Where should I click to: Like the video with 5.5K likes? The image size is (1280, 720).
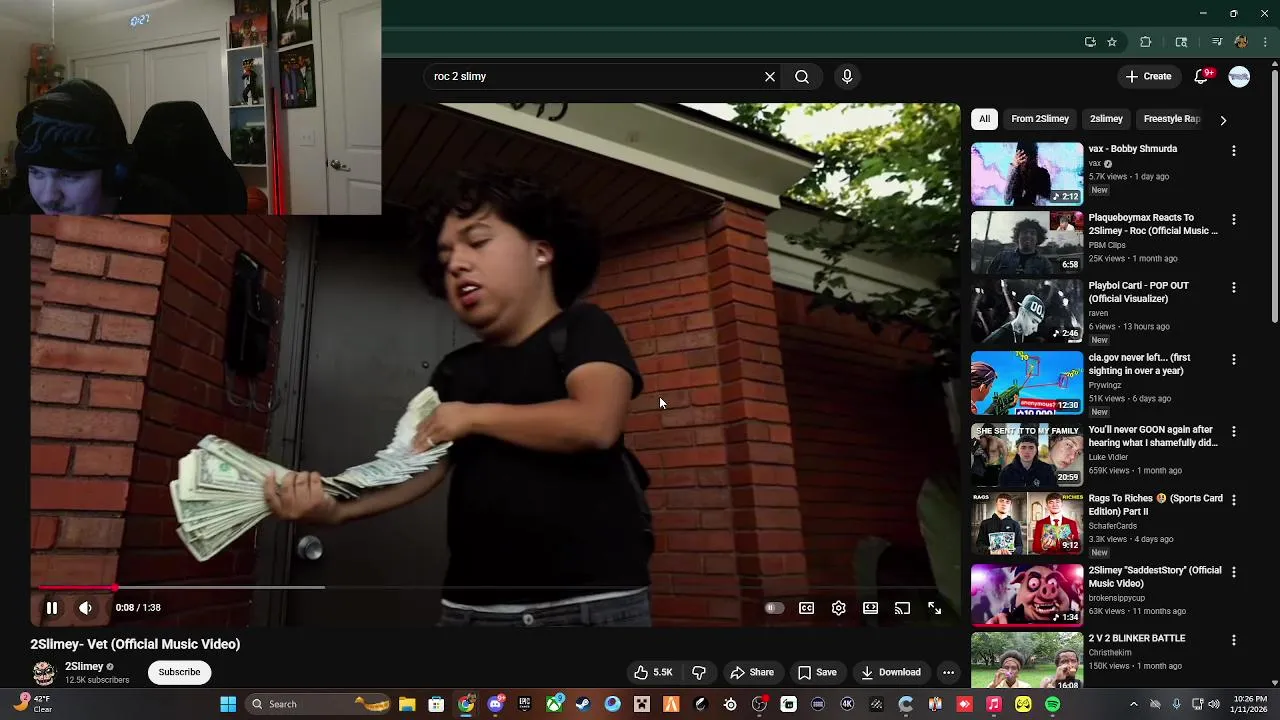tap(653, 672)
